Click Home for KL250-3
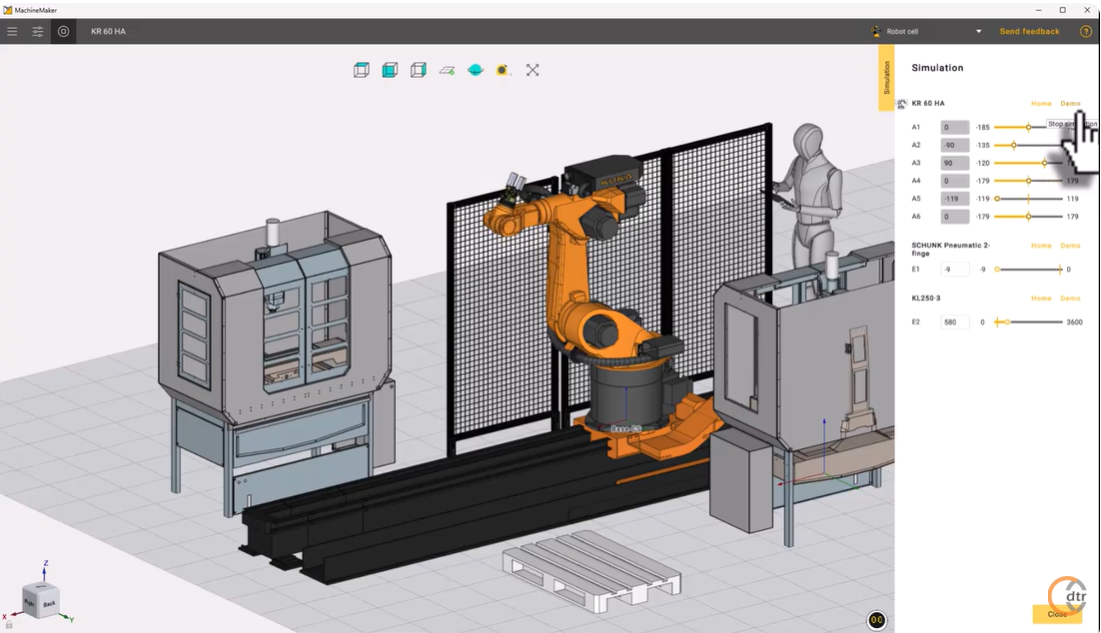 [1041, 299]
